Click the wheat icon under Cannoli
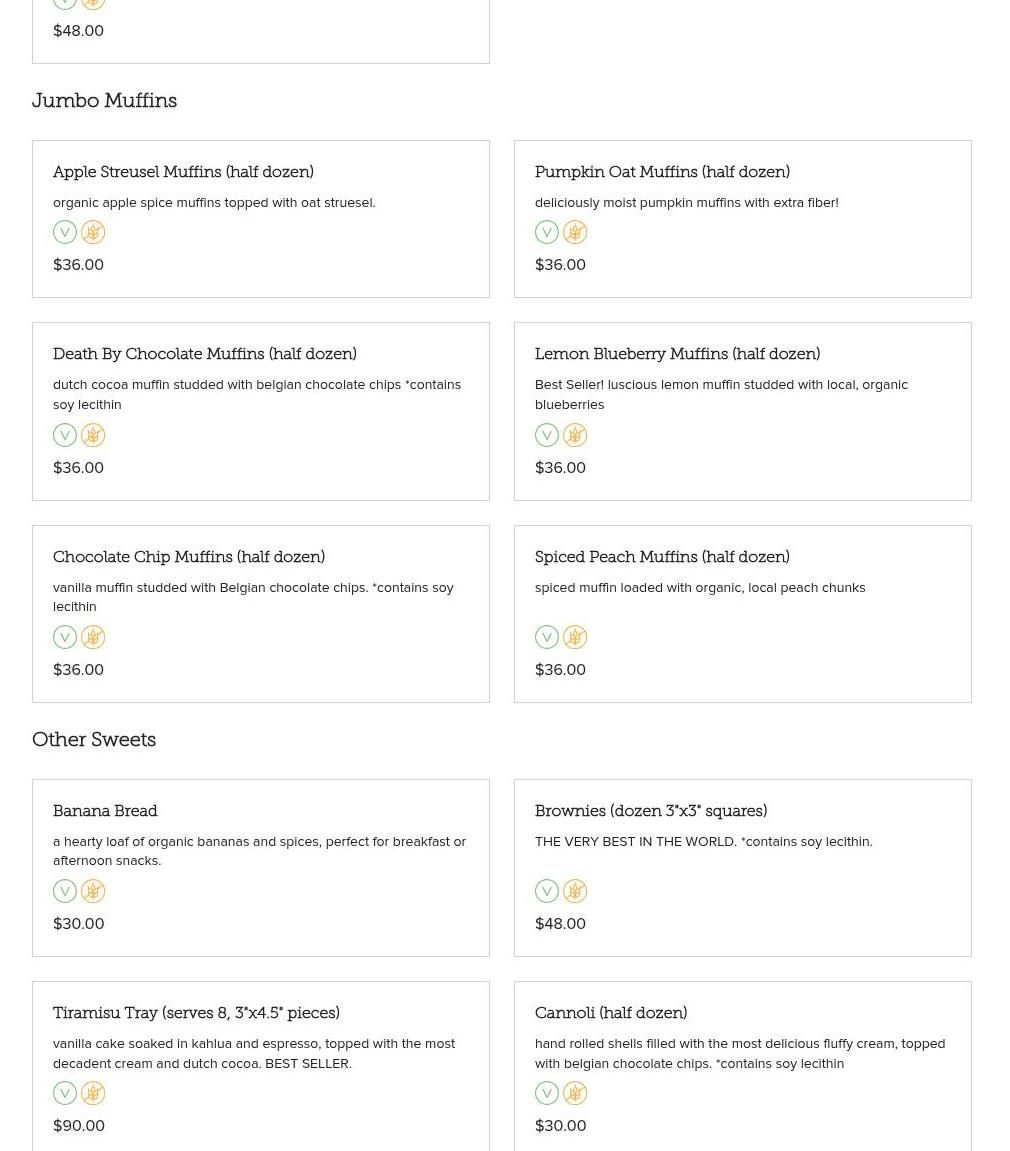This screenshot has height=1151, width=1010. point(575,1093)
